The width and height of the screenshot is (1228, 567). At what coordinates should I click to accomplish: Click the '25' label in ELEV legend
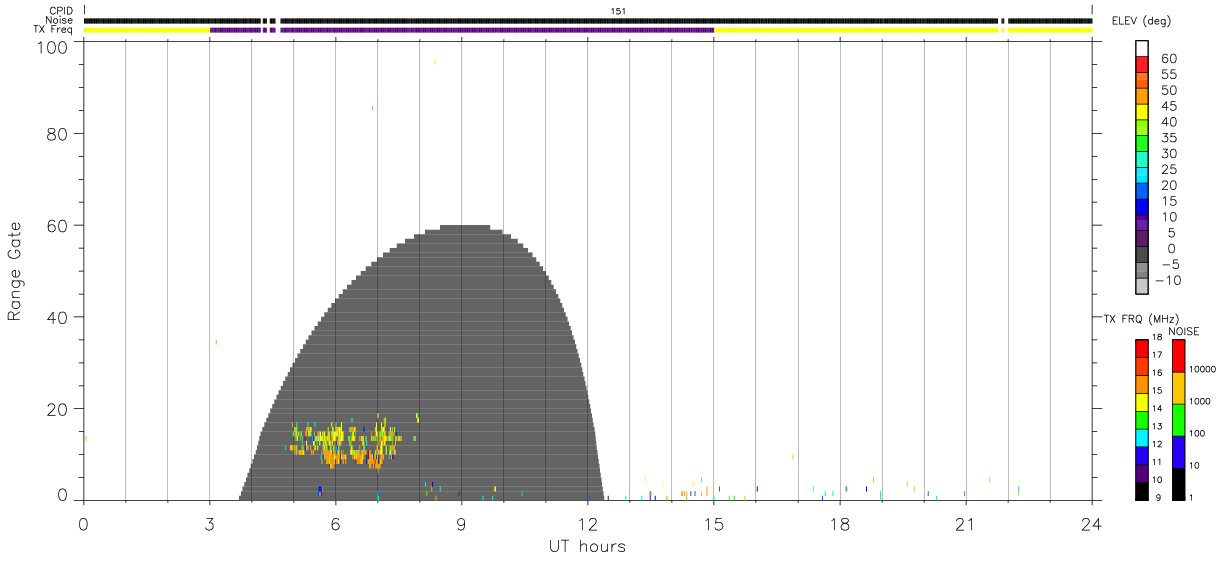click(x=1168, y=169)
